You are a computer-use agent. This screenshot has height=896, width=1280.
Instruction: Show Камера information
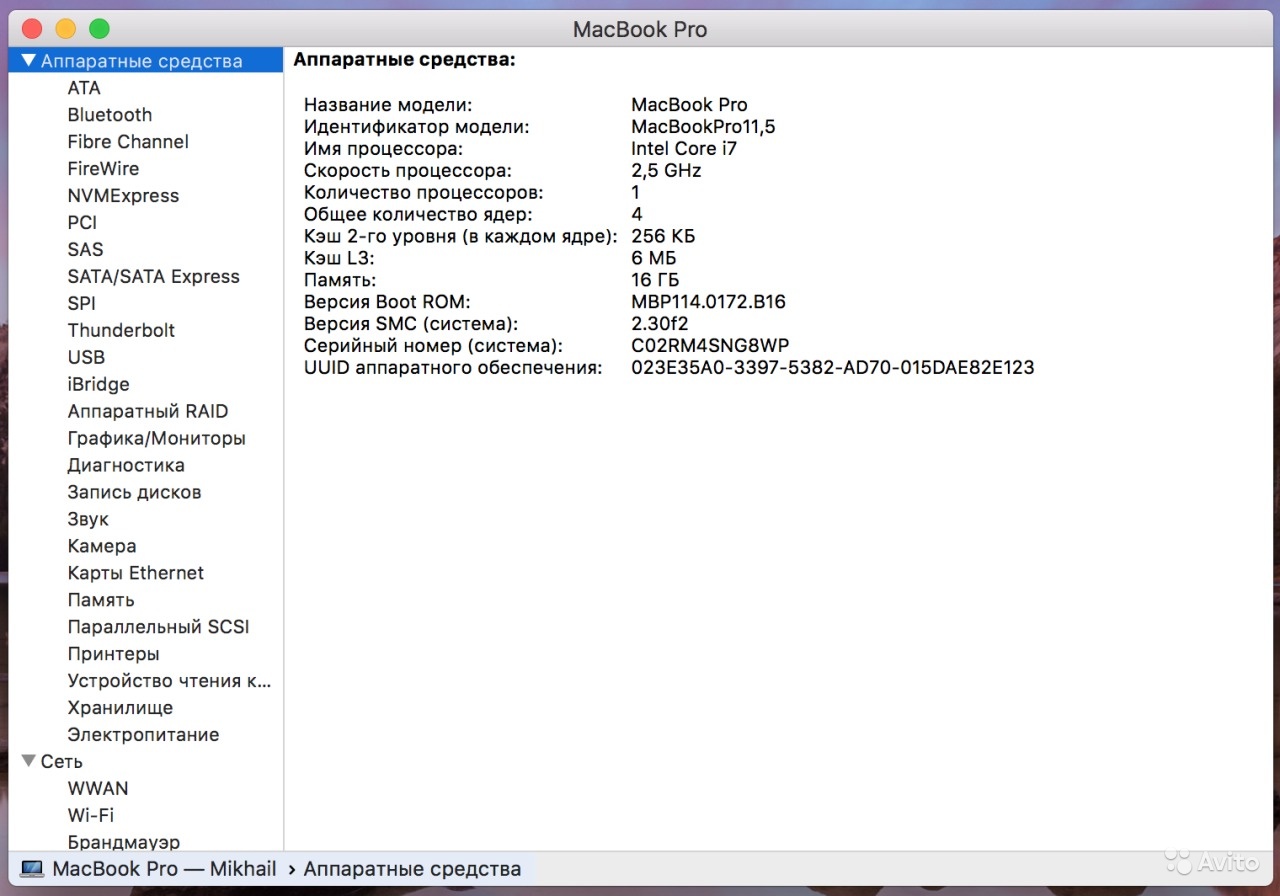click(x=102, y=547)
